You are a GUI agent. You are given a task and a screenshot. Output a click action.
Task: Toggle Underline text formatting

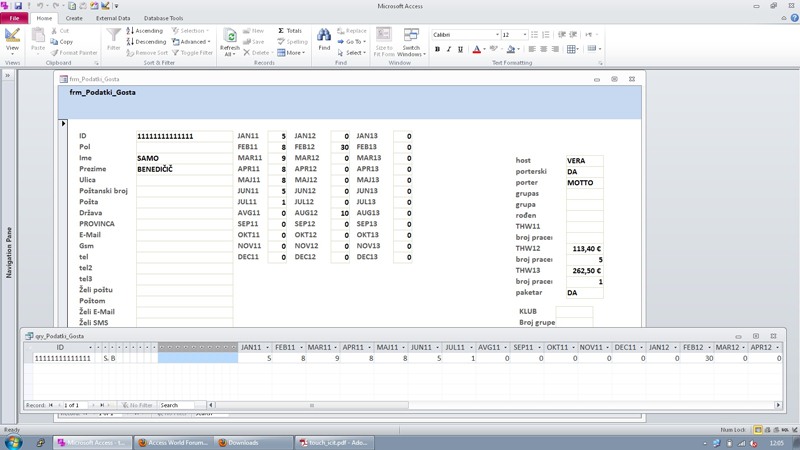[x=460, y=49]
